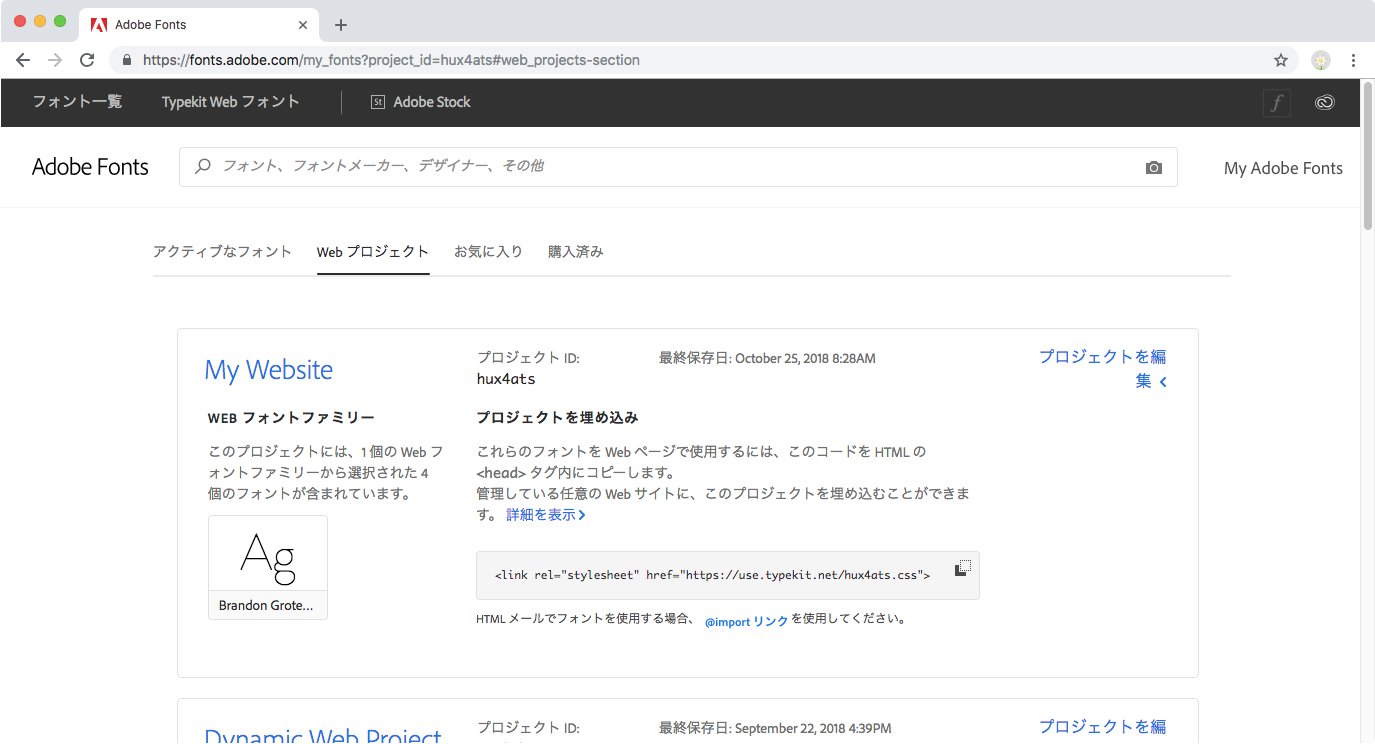Open the My Website project title

point(269,370)
